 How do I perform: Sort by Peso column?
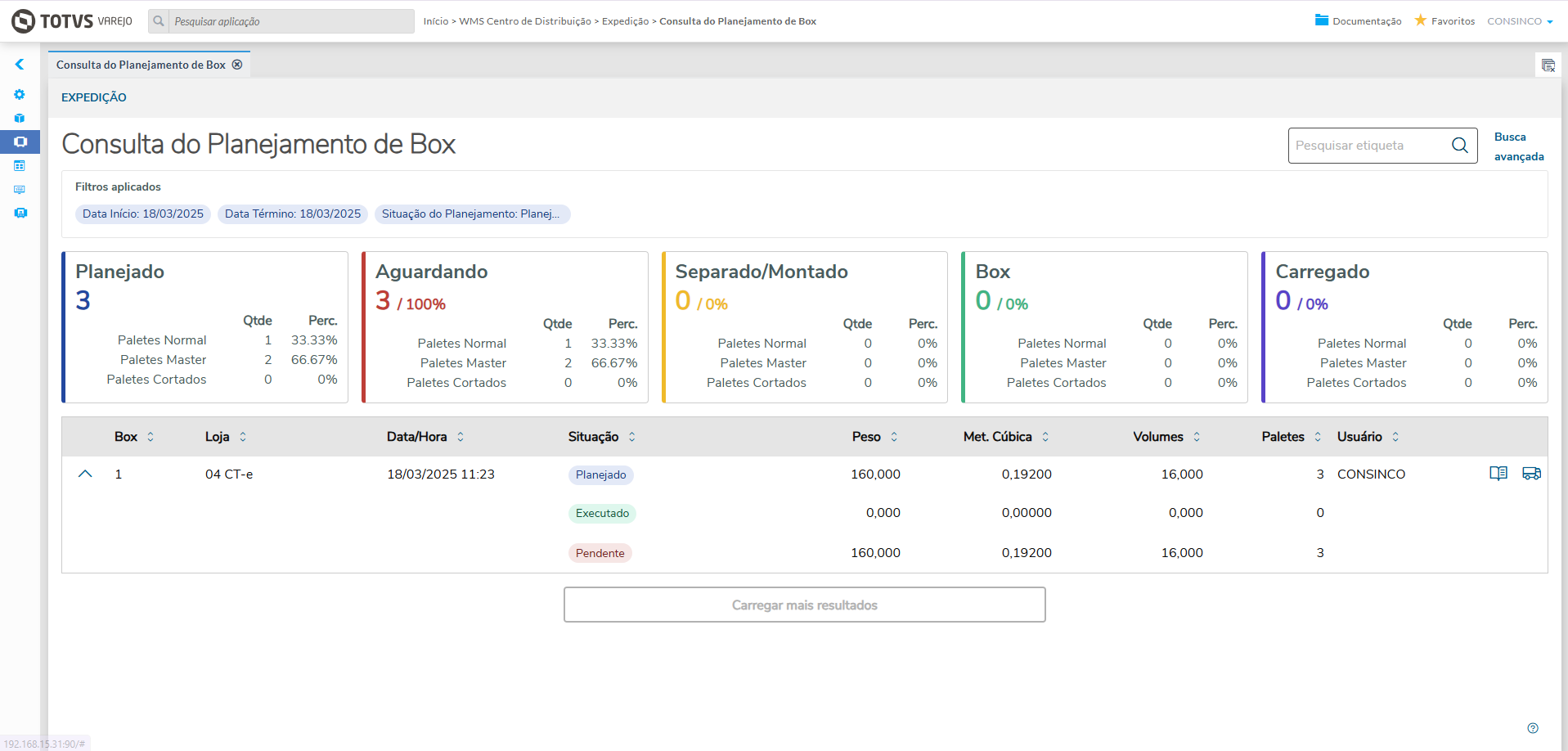[x=894, y=437]
